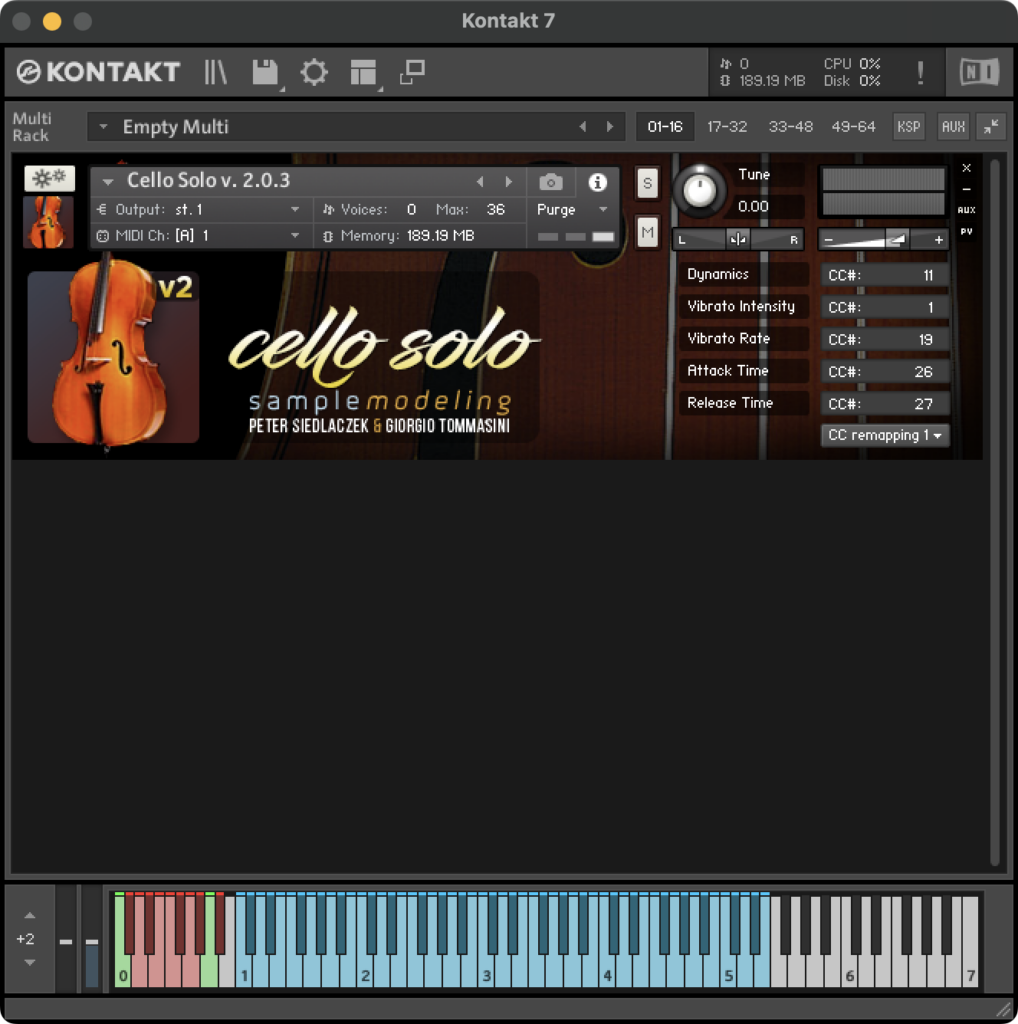
Task: Click the modulation wheel strip
Action: click(92, 939)
